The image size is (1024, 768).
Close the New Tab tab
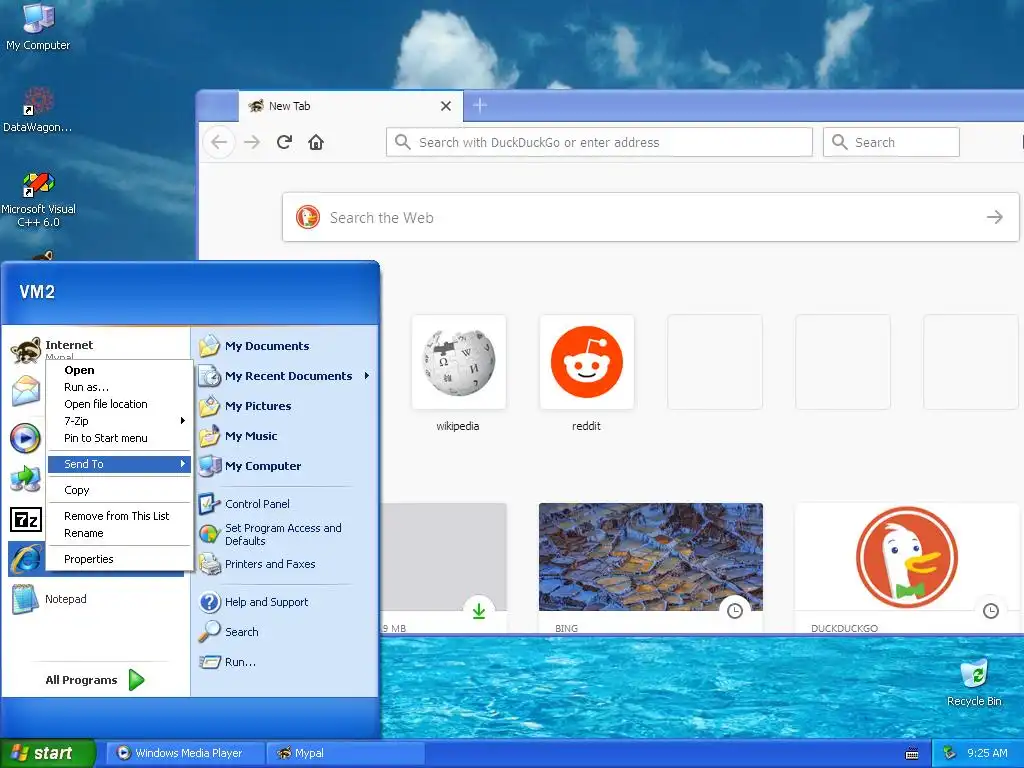pos(446,106)
